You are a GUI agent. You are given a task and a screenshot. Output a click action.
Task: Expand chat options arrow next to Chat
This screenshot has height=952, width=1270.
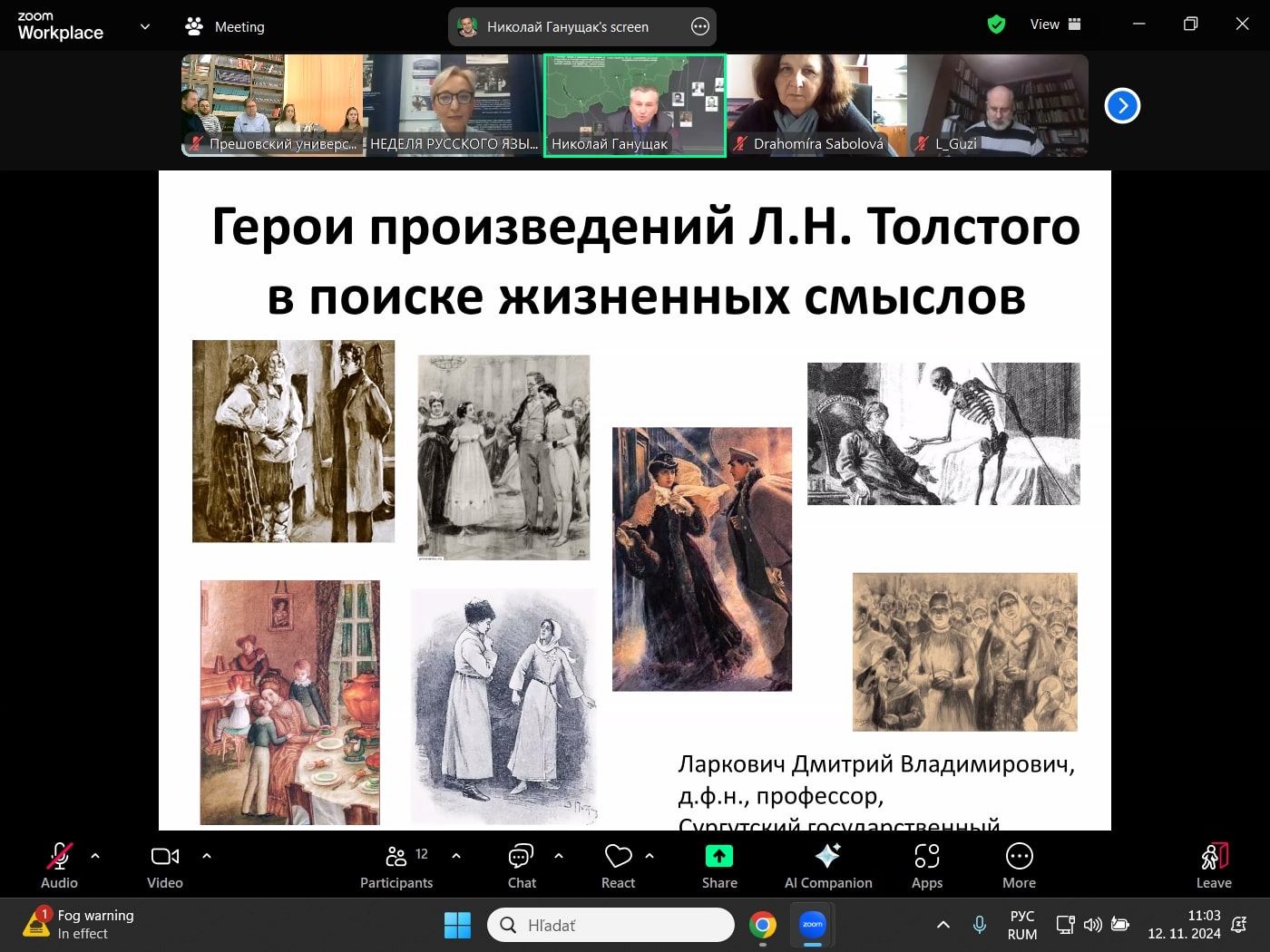coord(559,855)
